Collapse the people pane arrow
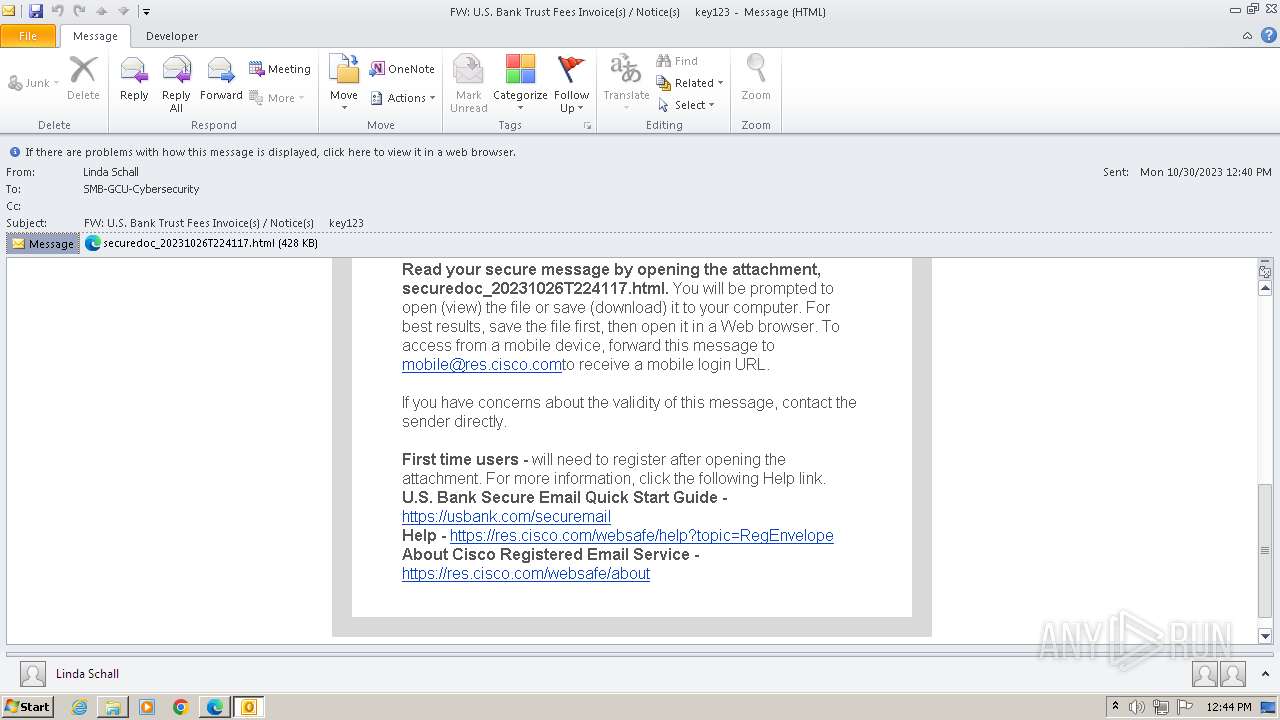 tap(1266, 674)
